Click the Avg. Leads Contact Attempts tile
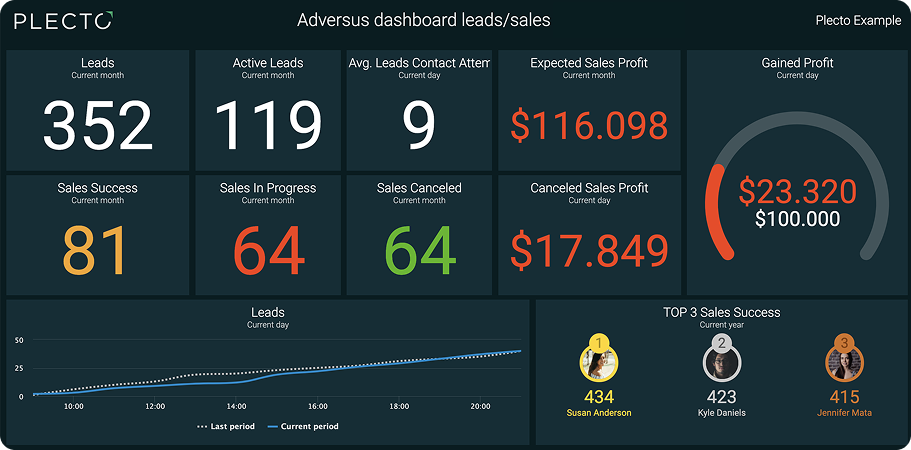Viewport: 911px width, 450px height. (x=419, y=110)
